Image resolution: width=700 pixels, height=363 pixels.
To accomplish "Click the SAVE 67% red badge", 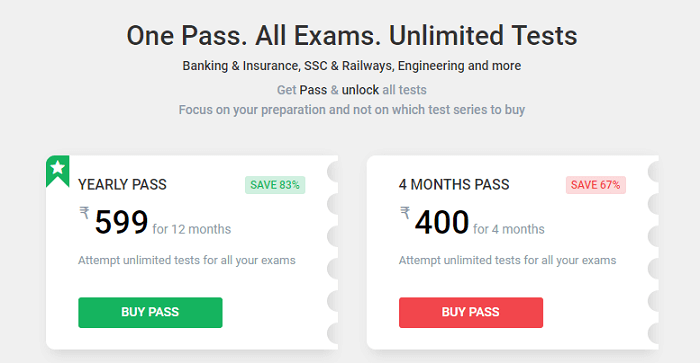I will pyautogui.click(x=596, y=185).
